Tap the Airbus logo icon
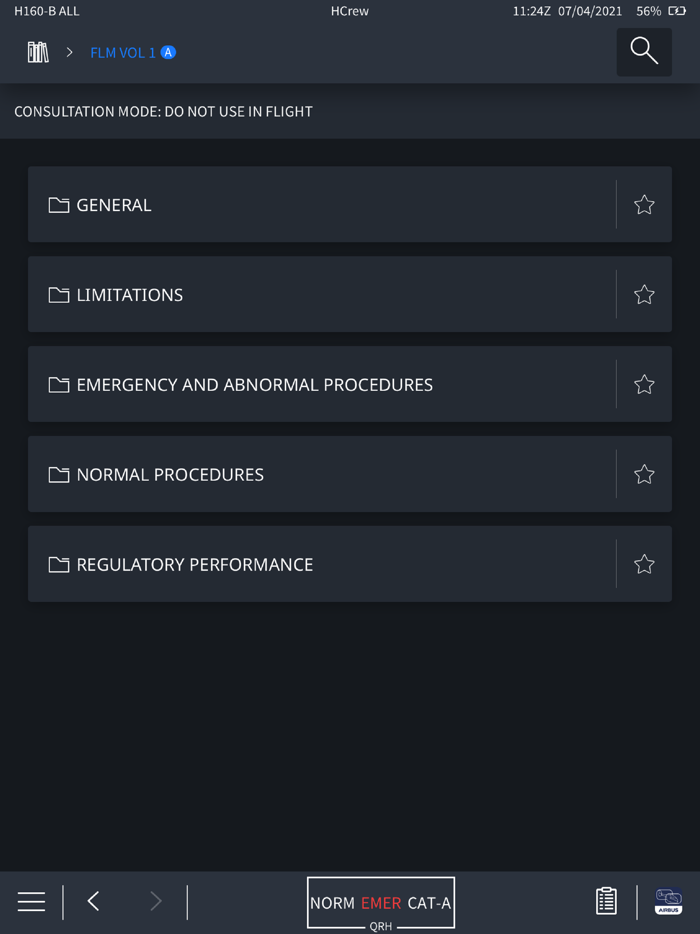 point(668,901)
